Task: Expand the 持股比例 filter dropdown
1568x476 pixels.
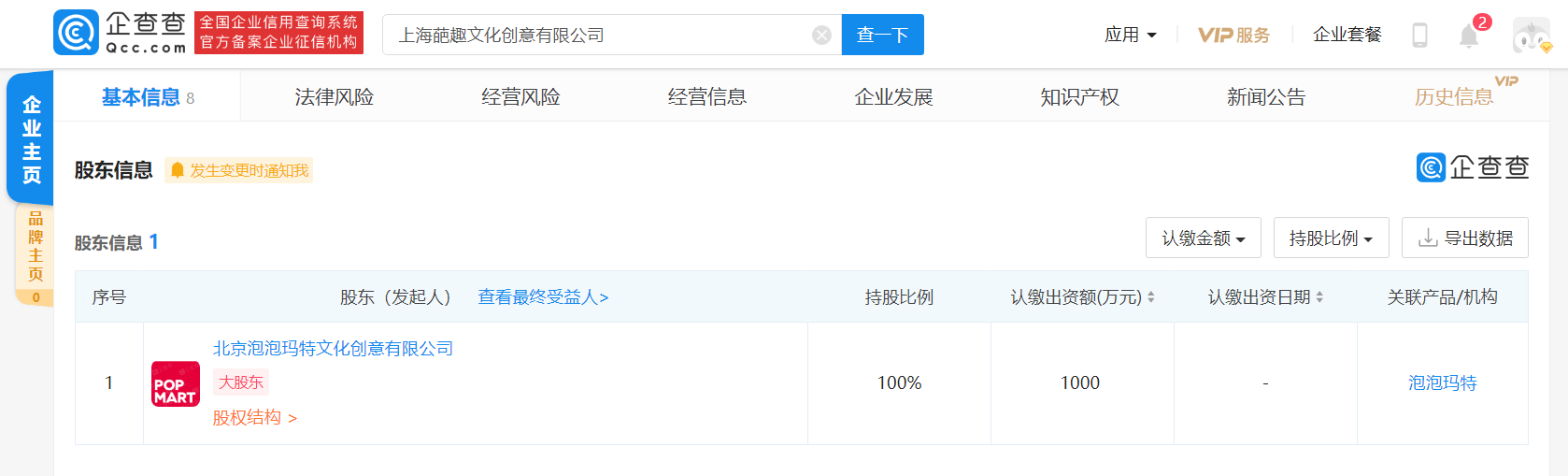Action: tap(1331, 238)
